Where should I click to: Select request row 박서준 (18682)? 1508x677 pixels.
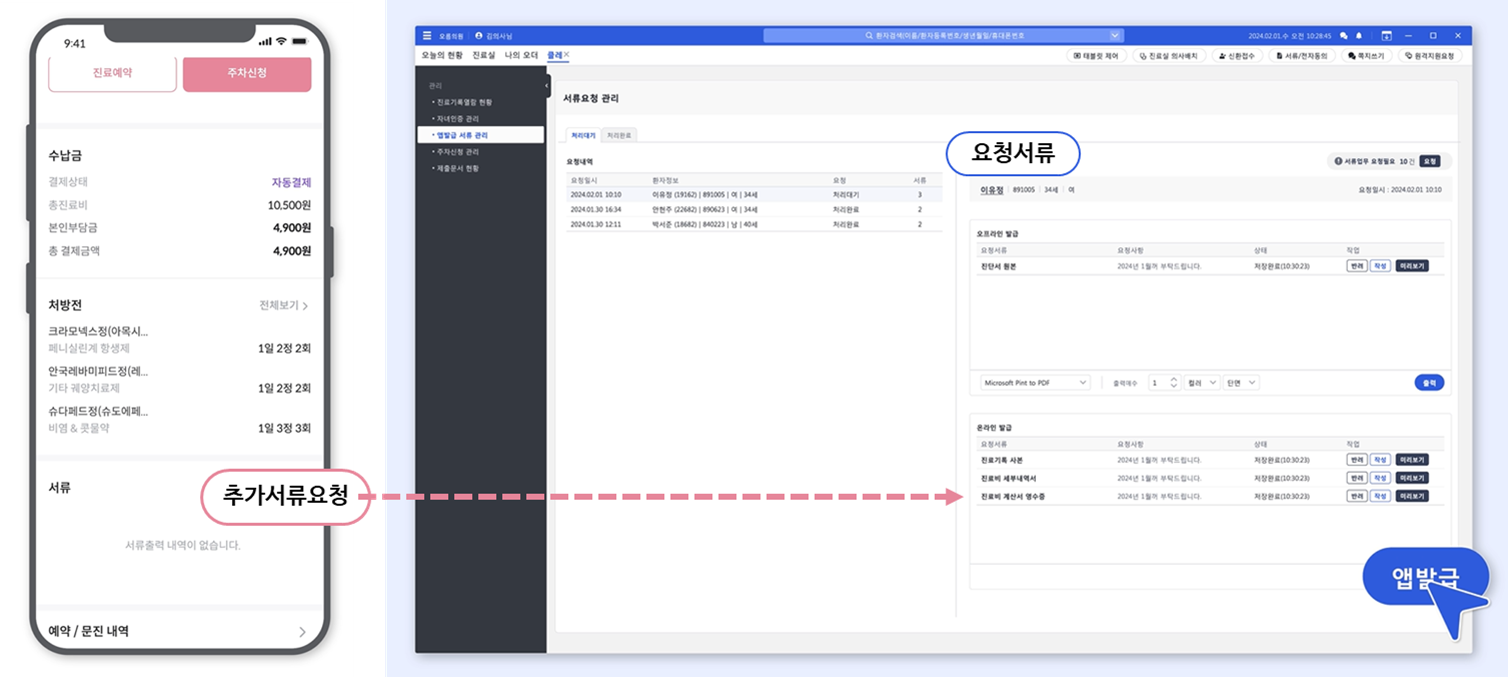click(754, 225)
